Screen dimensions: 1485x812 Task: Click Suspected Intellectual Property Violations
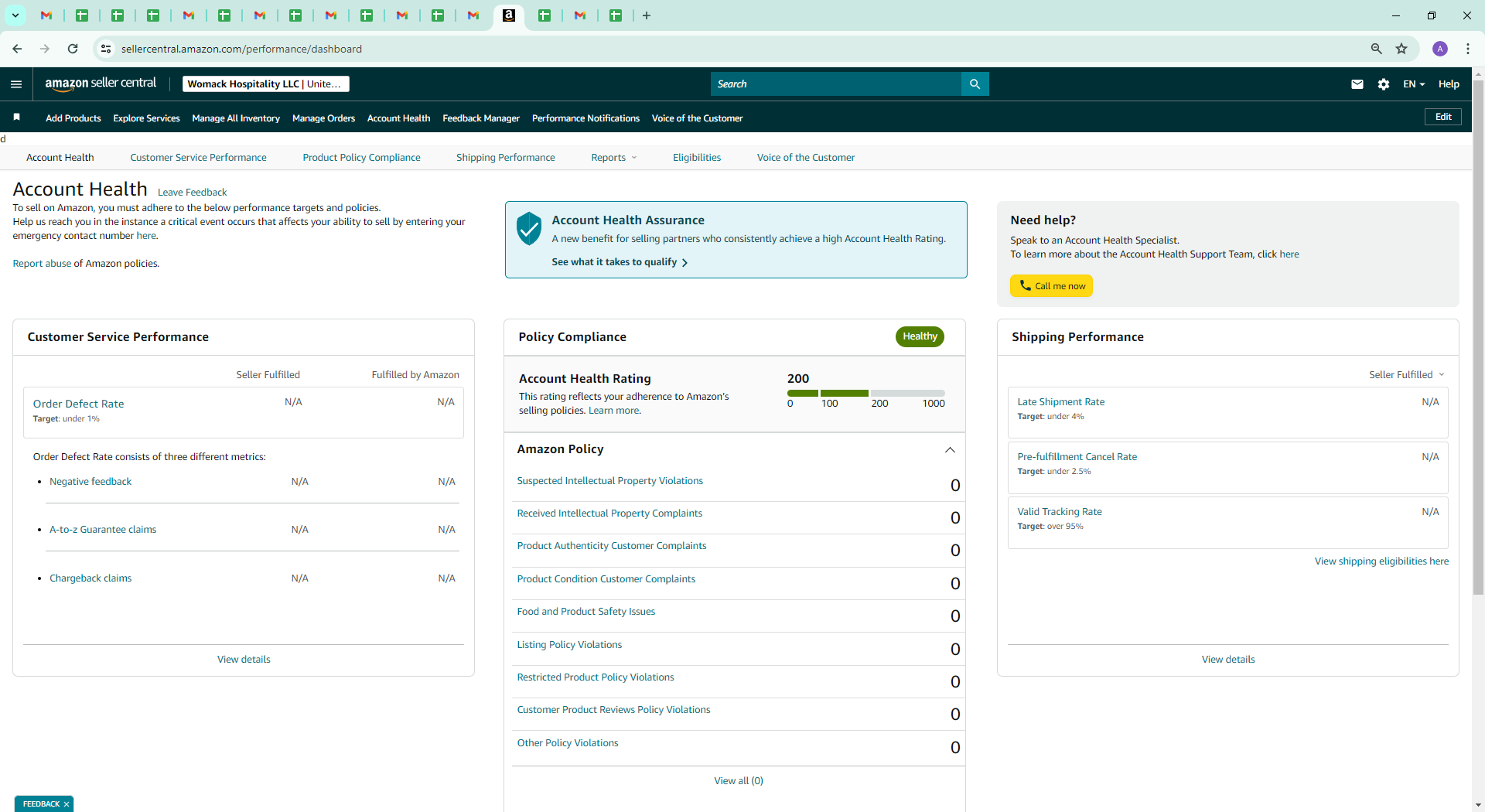point(609,481)
